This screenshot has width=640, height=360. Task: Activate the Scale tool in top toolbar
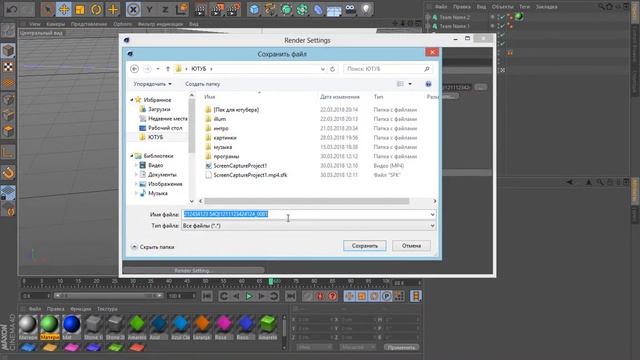click(80, 9)
